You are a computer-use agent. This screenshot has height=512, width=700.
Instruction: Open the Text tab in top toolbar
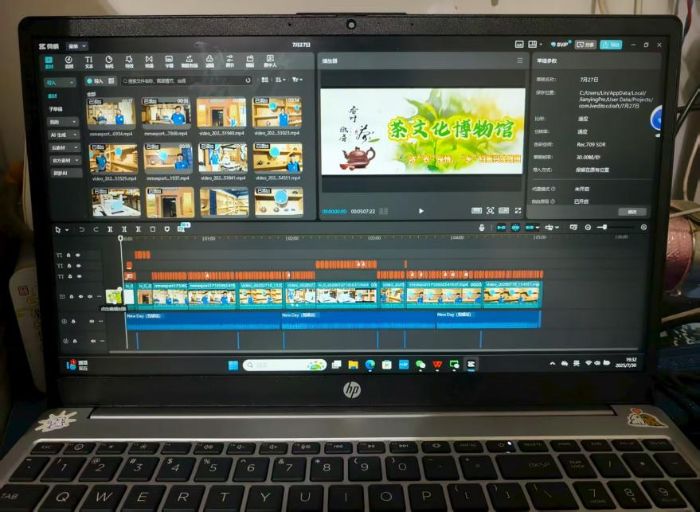click(88, 62)
